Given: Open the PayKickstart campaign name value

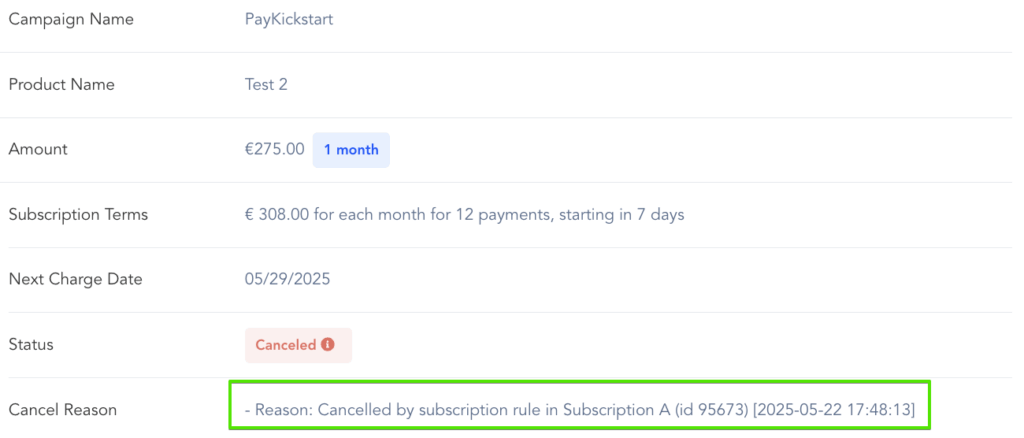Looking at the screenshot, I should point(288,20).
